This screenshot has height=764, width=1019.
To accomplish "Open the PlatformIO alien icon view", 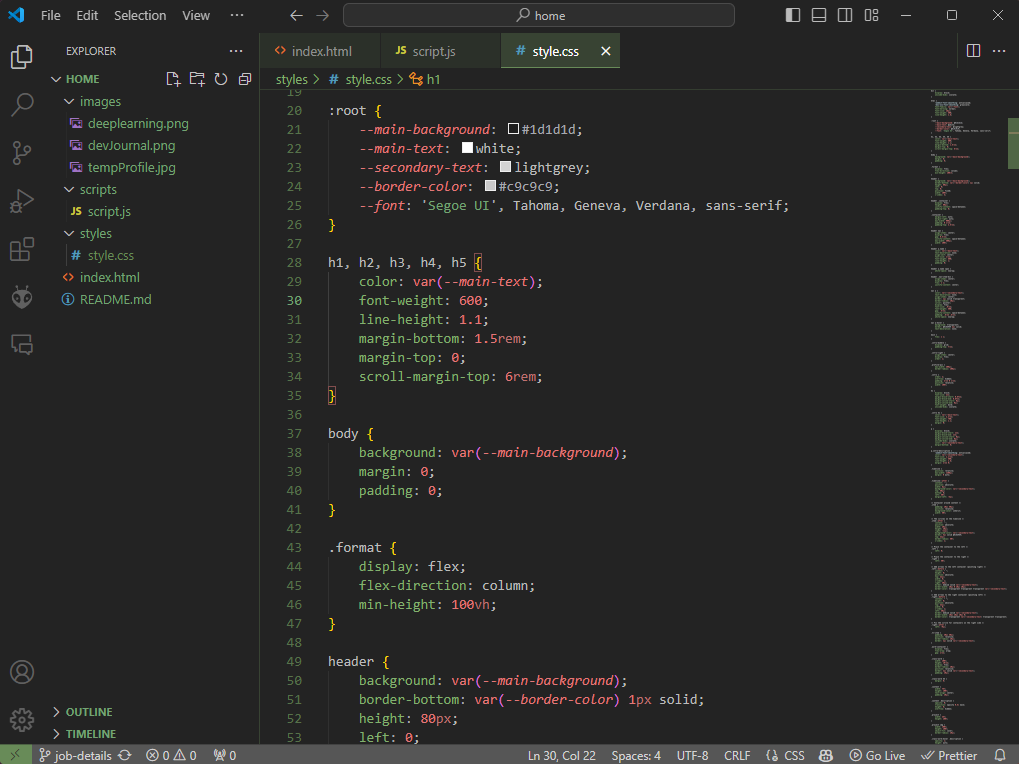I will coord(21,297).
